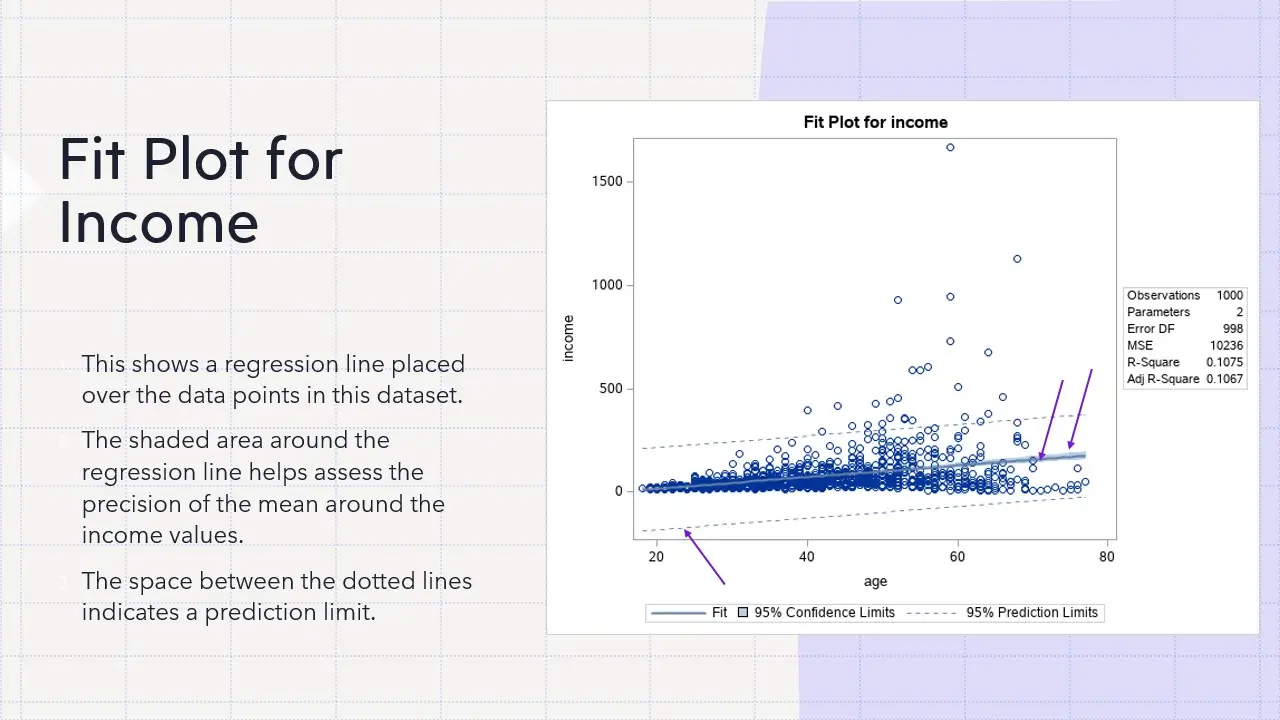Select the Fit Plot for income chart title
Image resolution: width=1280 pixels, height=720 pixels.
coord(875,122)
